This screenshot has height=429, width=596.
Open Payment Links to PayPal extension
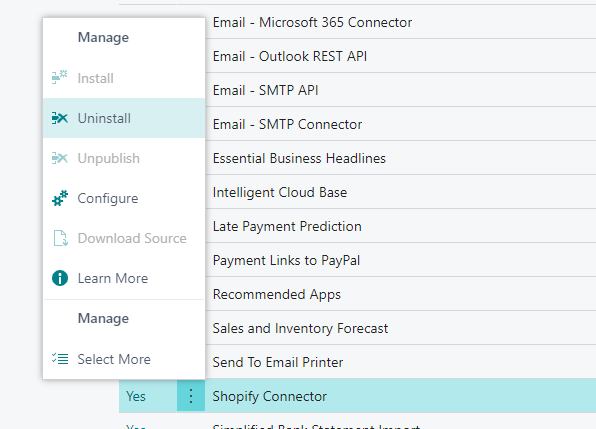[286, 260]
